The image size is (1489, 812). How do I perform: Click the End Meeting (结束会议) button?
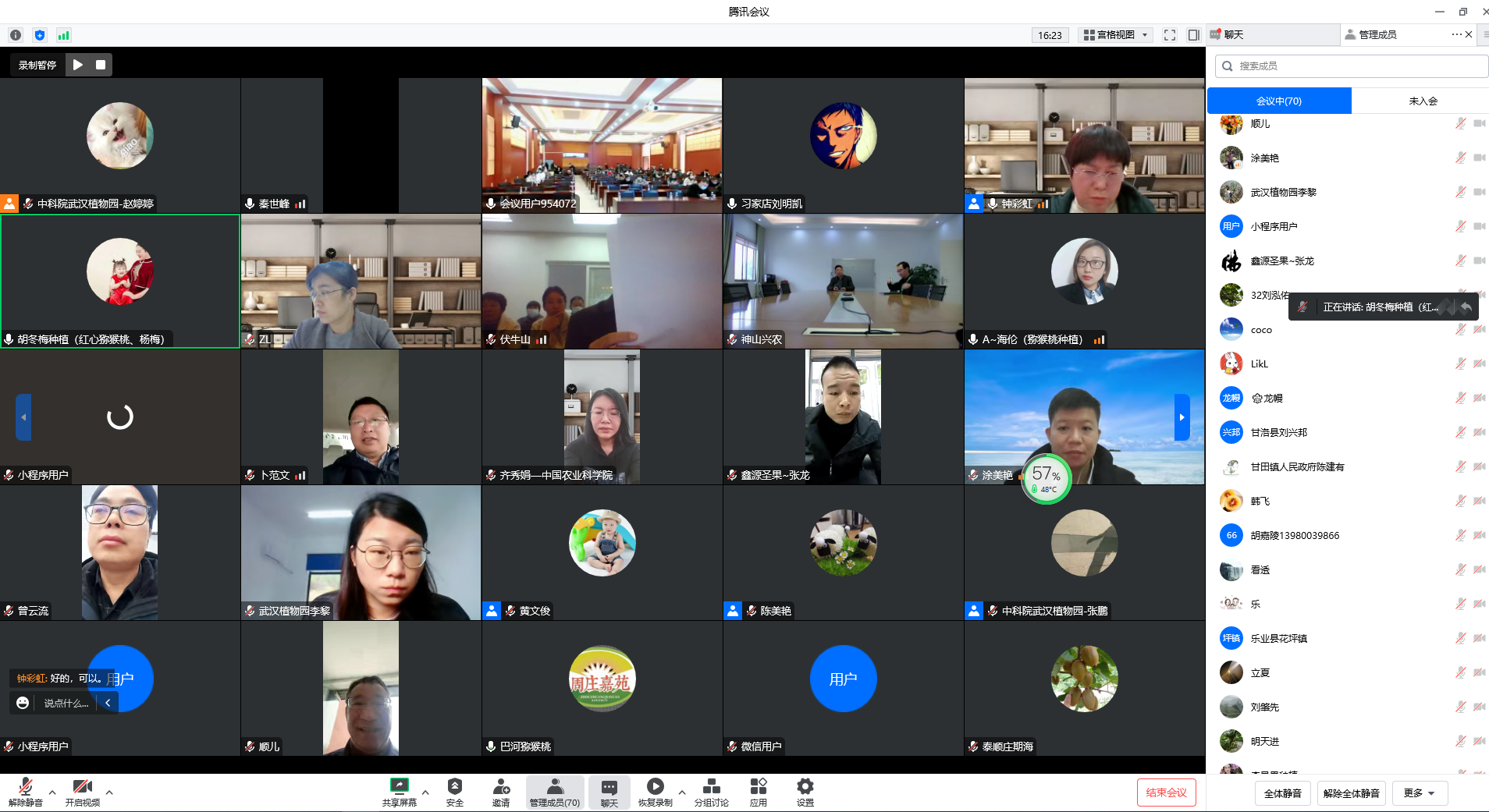click(x=1166, y=792)
